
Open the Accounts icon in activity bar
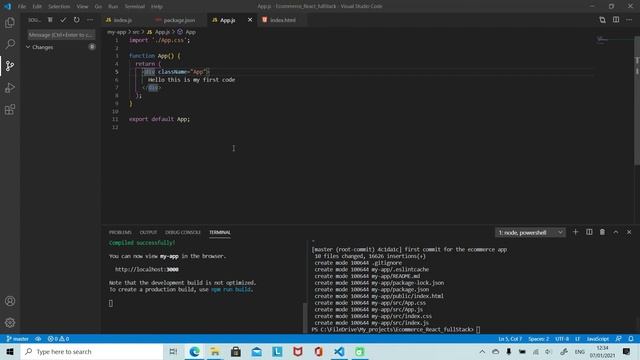point(10,301)
